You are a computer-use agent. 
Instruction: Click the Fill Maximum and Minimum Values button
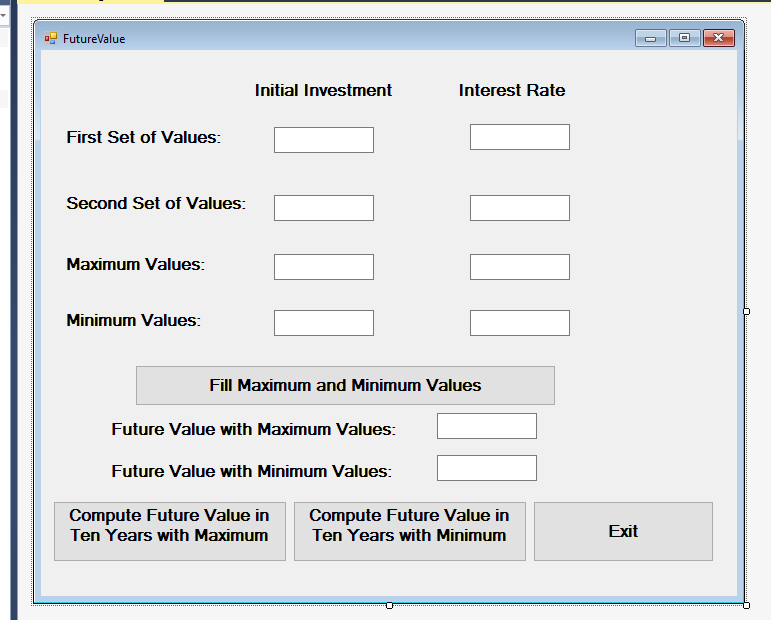click(345, 385)
